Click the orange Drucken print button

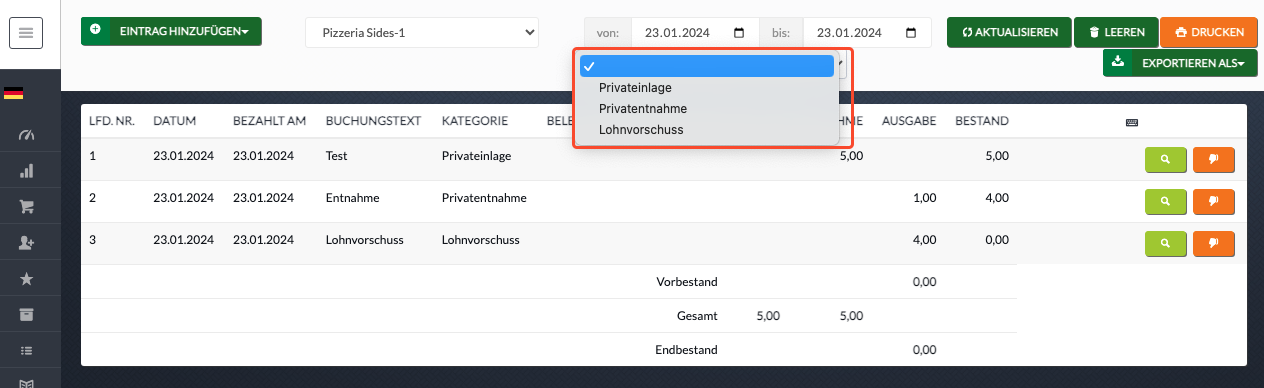coord(1208,32)
